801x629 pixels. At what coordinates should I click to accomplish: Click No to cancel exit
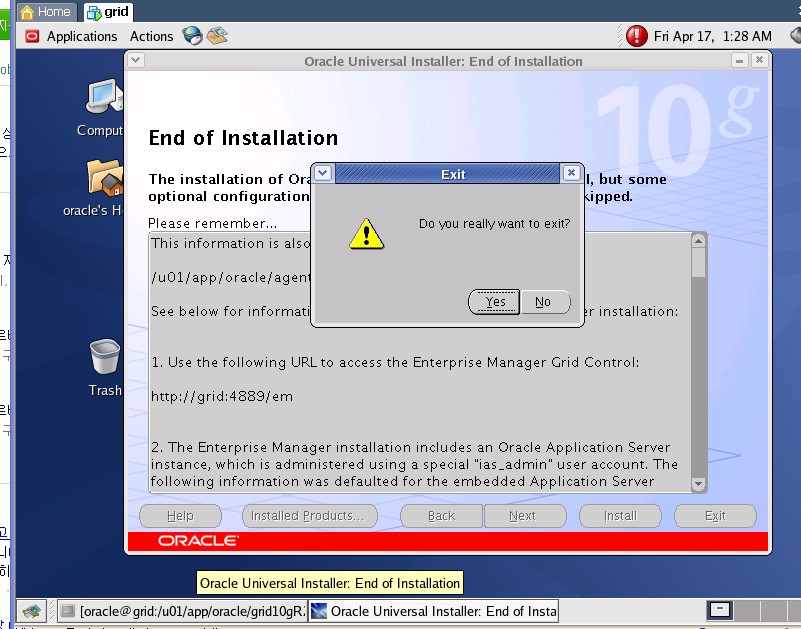tap(543, 302)
